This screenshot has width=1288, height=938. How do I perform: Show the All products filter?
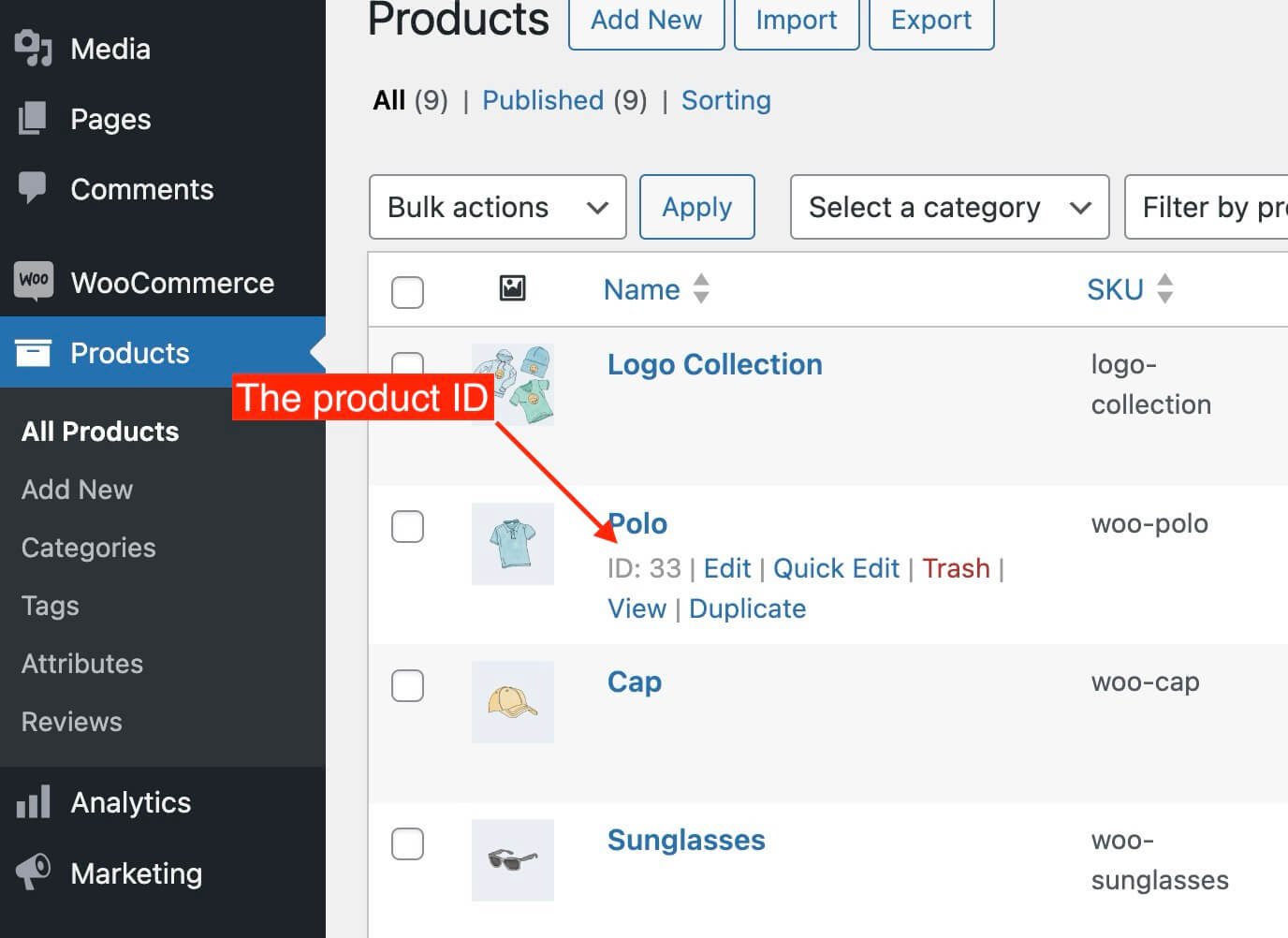(389, 99)
